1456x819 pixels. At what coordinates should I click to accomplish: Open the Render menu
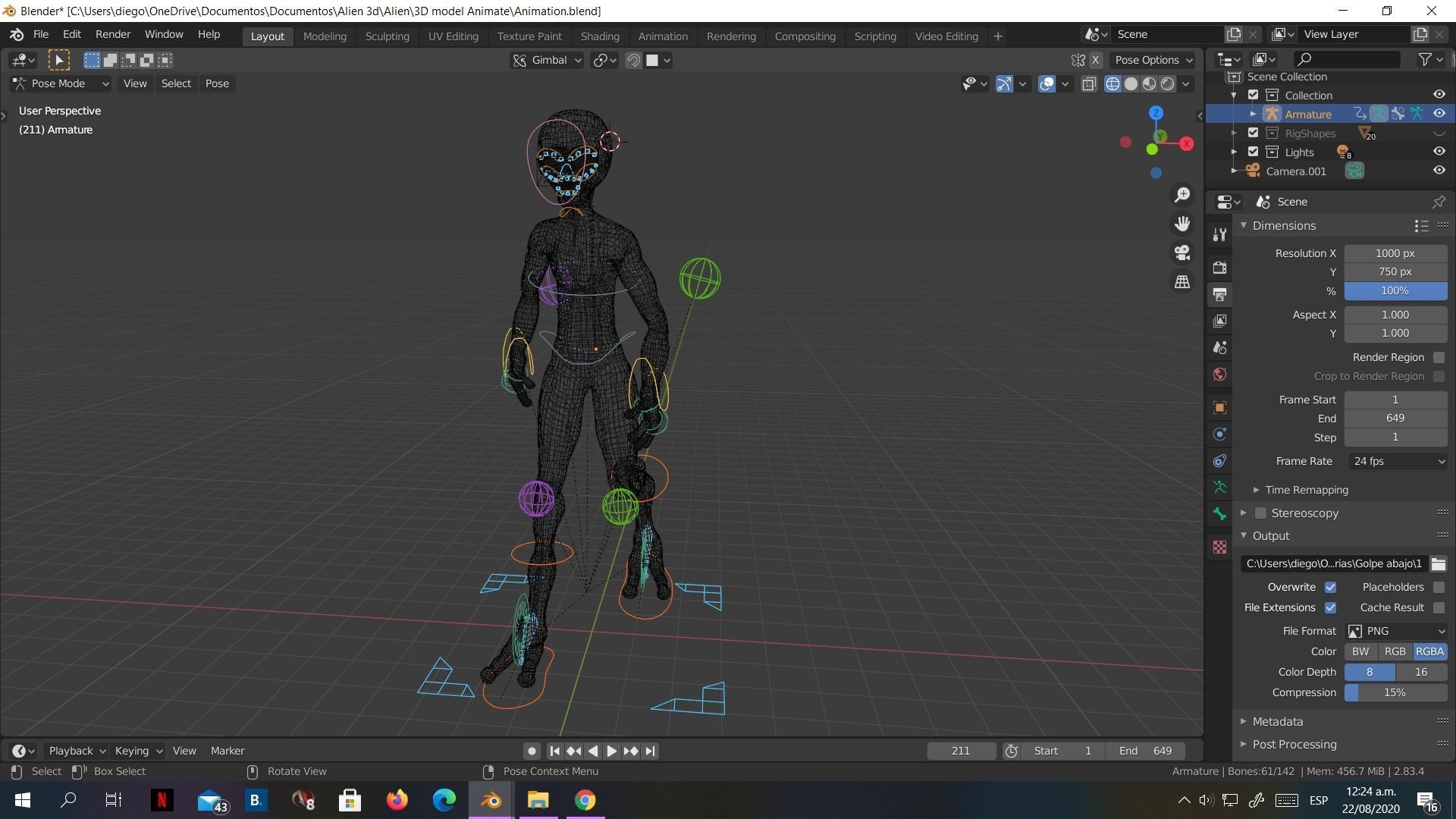[x=112, y=35]
